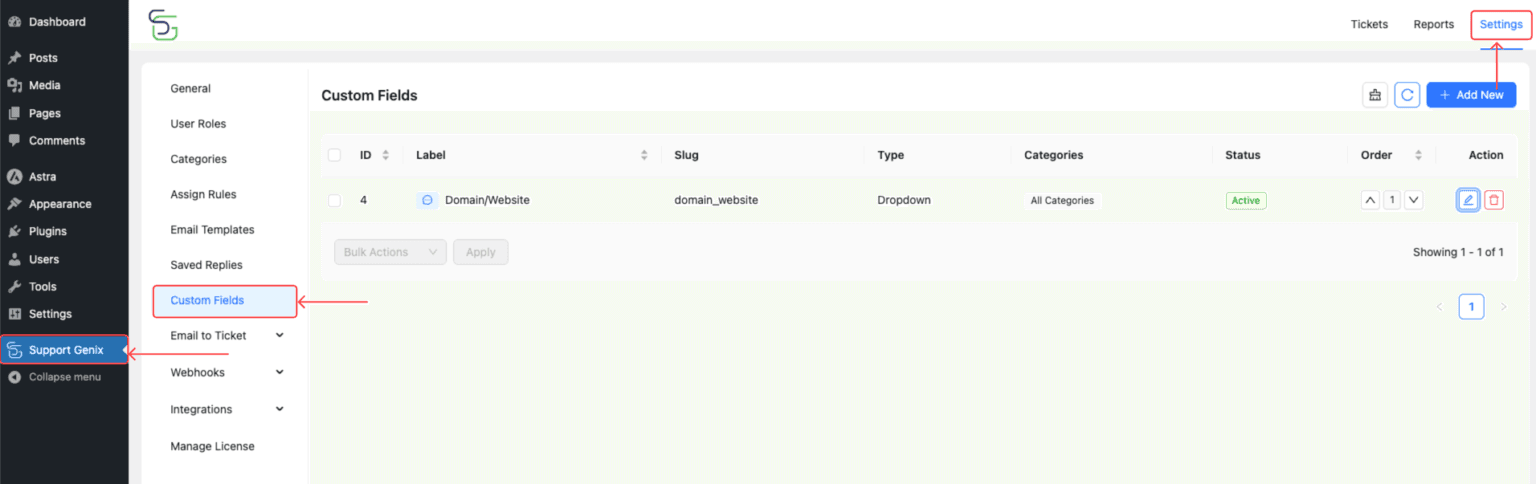Select Email Templates menu item
Viewport: 1536px width, 484px height.
click(x=212, y=229)
